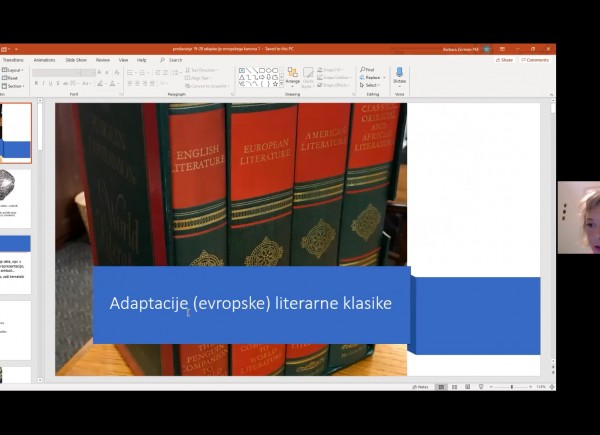Click the Decrease List Level icon
Screen dimensions: 600x435
pyautogui.click(x=157, y=72)
